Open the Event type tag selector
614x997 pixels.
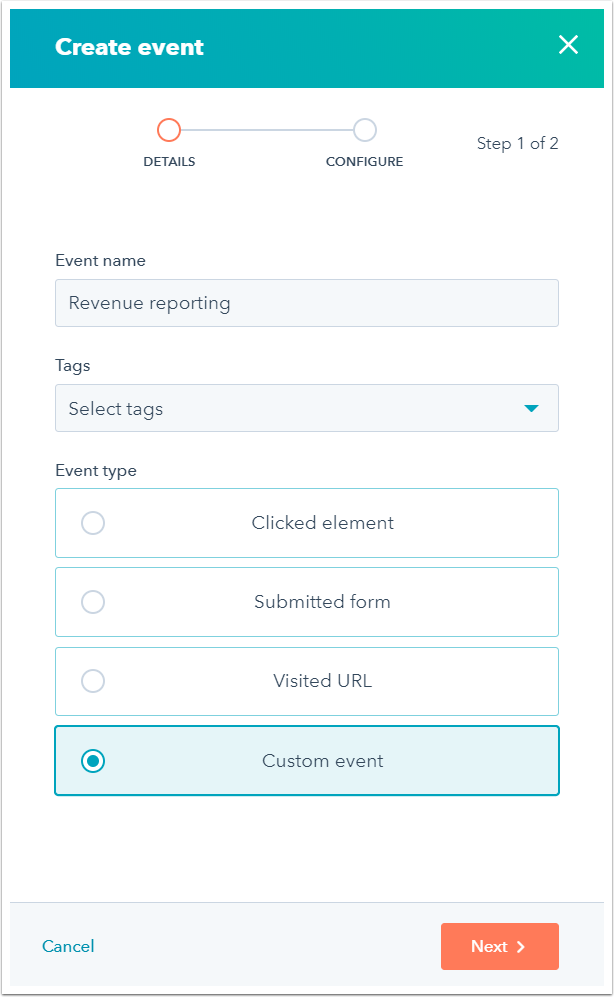click(x=307, y=408)
